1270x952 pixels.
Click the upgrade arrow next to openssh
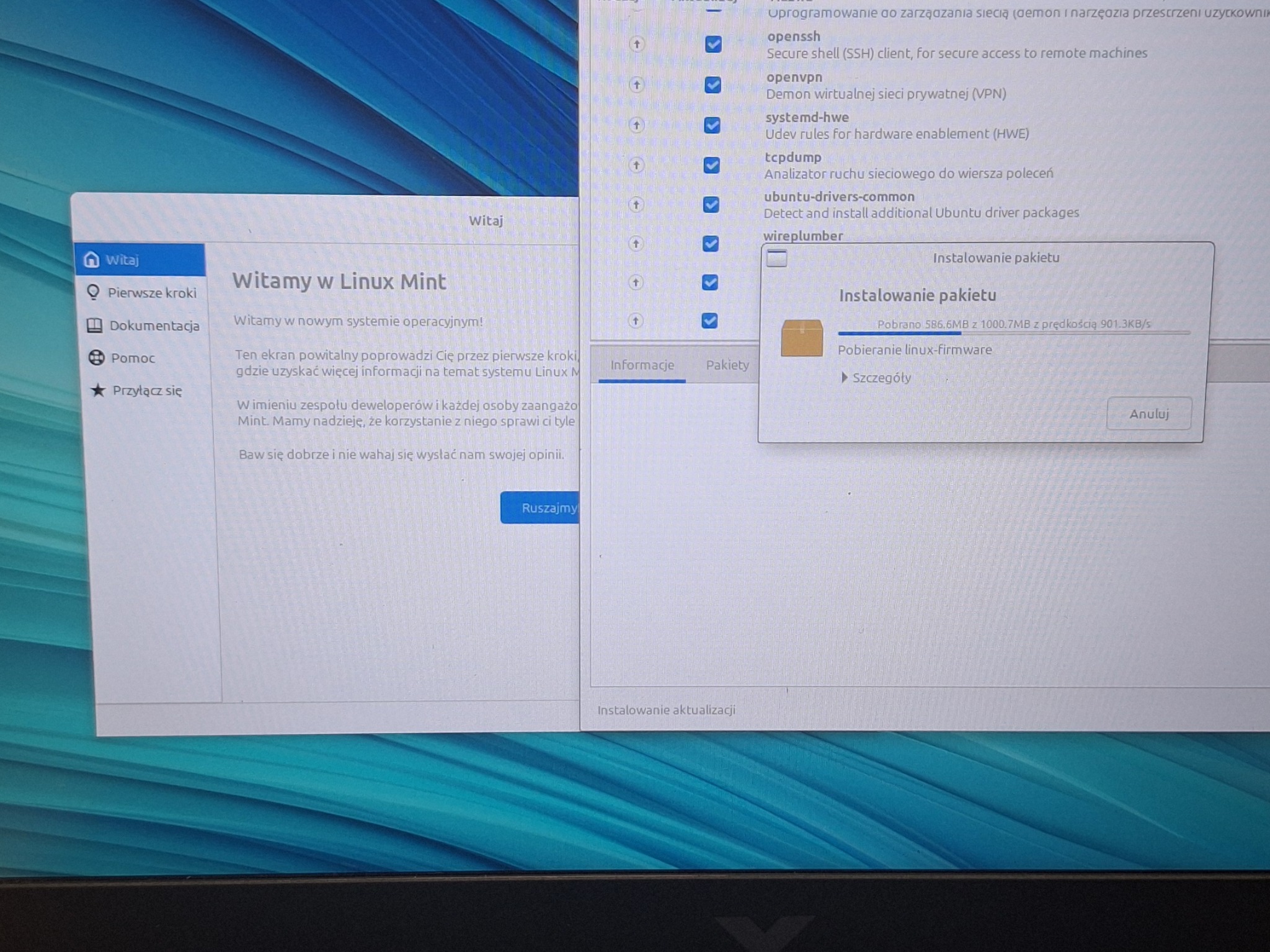(x=636, y=45)
